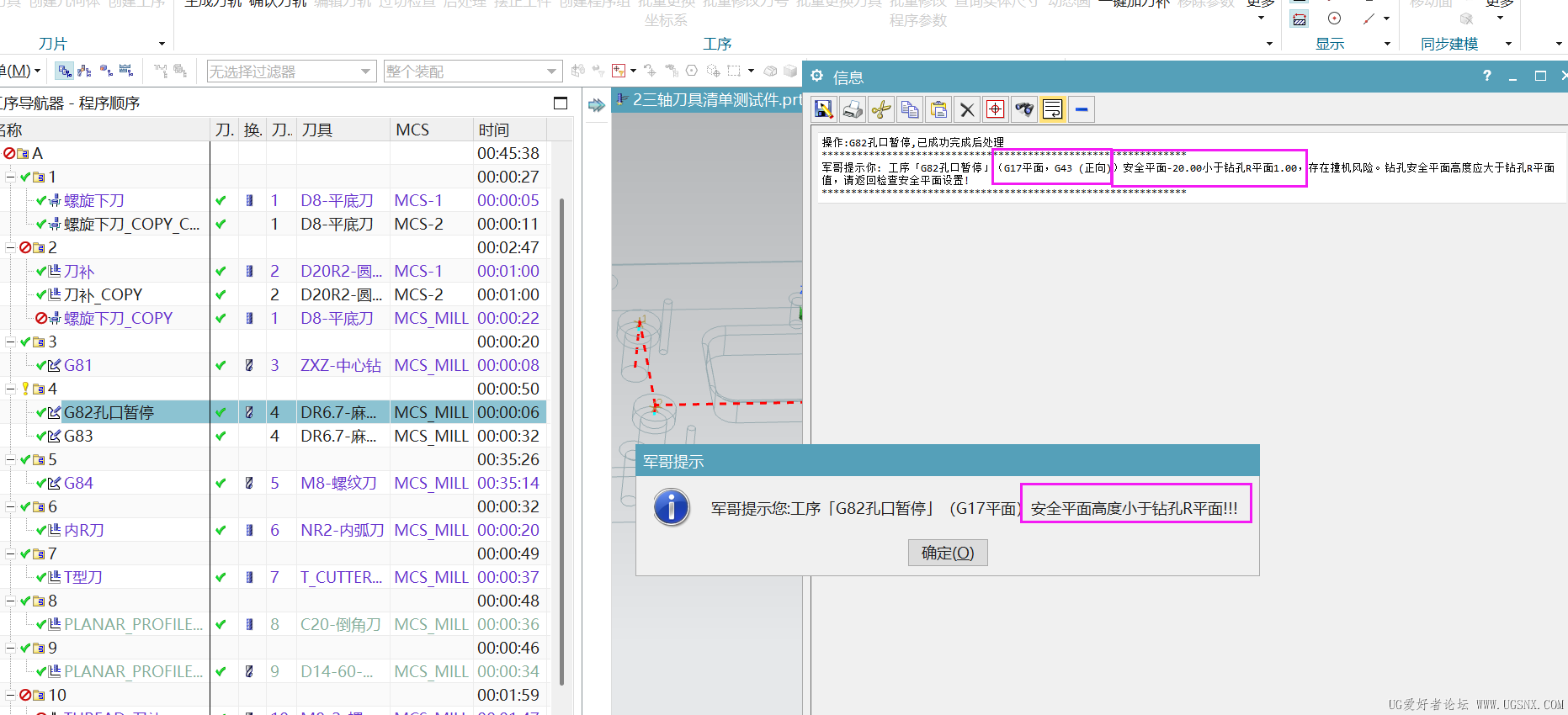Click the printer icon in 信息 window
1568x715 pixels.
point(853,109)
